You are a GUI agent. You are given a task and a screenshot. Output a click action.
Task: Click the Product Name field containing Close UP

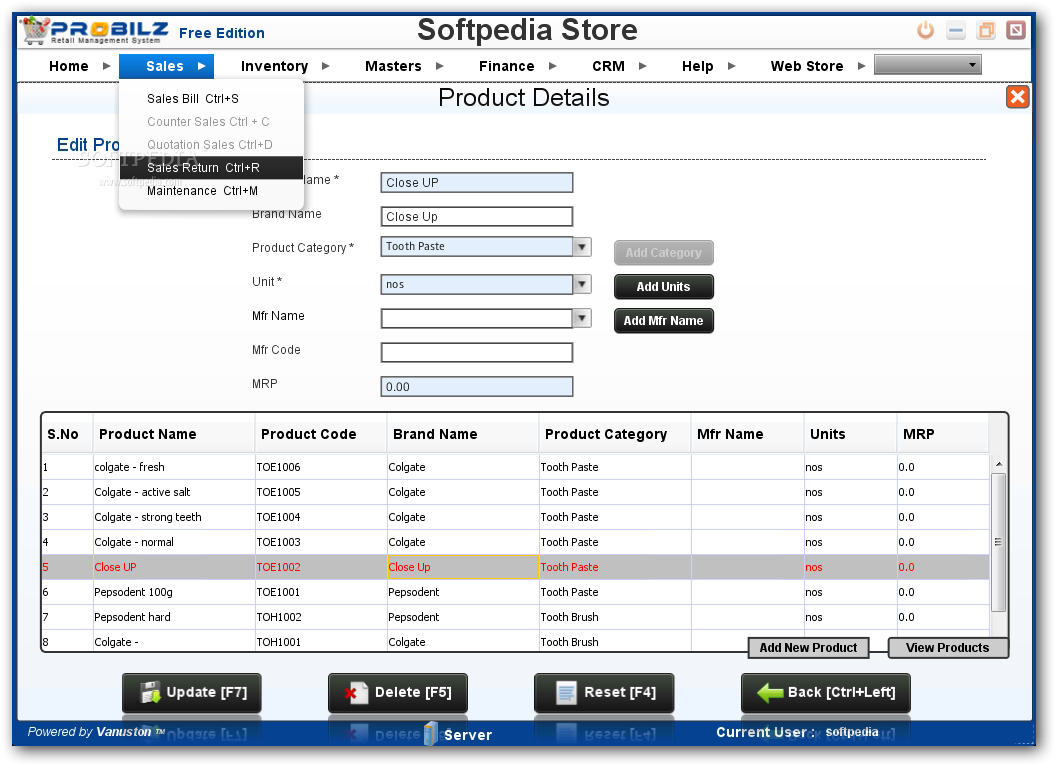click(x=477, y=183)
